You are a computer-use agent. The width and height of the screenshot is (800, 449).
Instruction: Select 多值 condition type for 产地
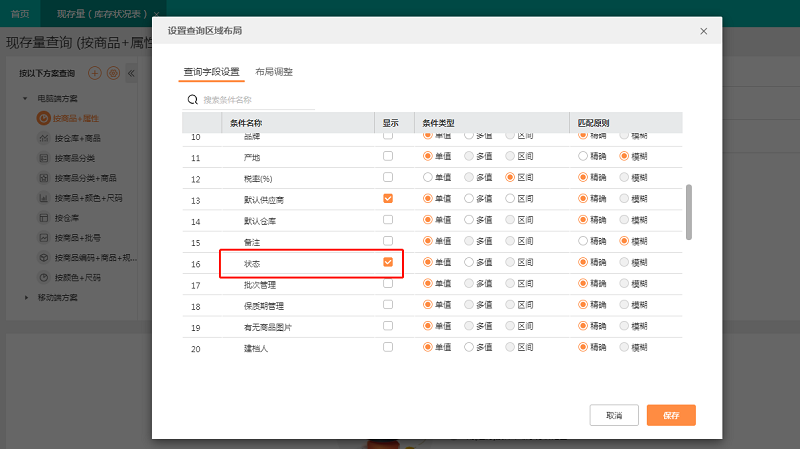click(x=469, y=156)
